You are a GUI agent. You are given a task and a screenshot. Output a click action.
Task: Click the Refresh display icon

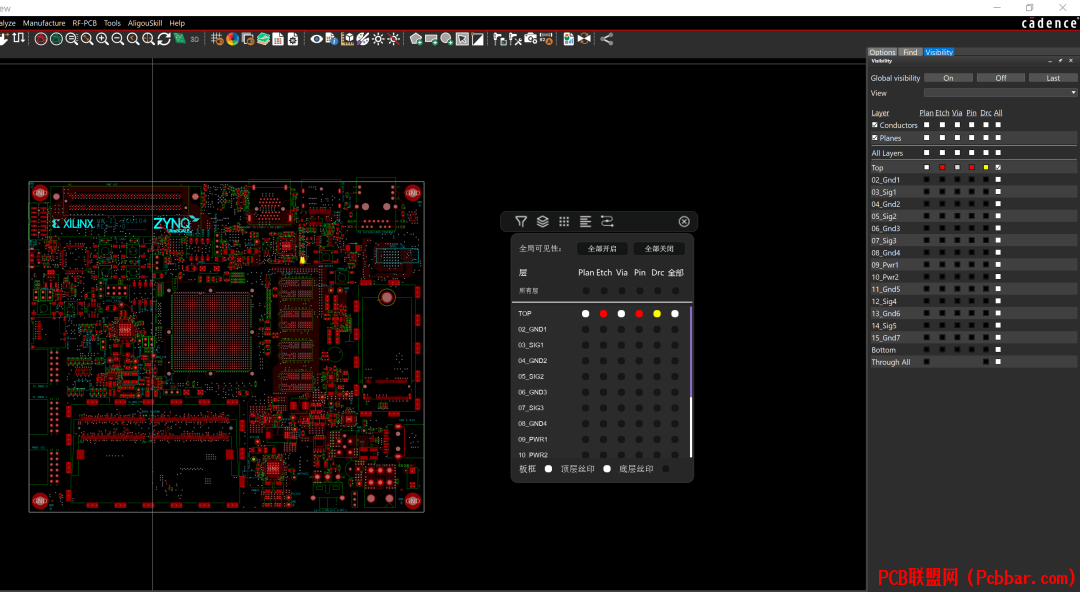coord(164,39)
